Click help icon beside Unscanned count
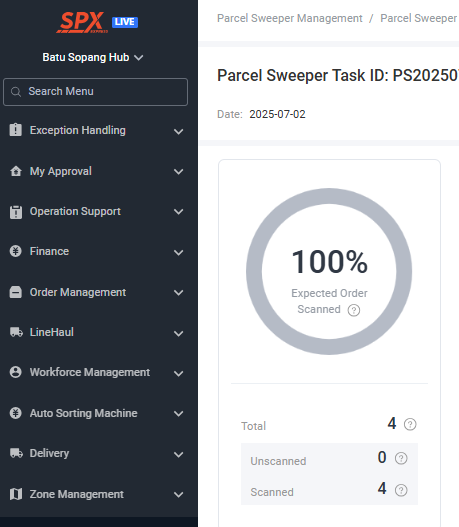 coord(401,458)
